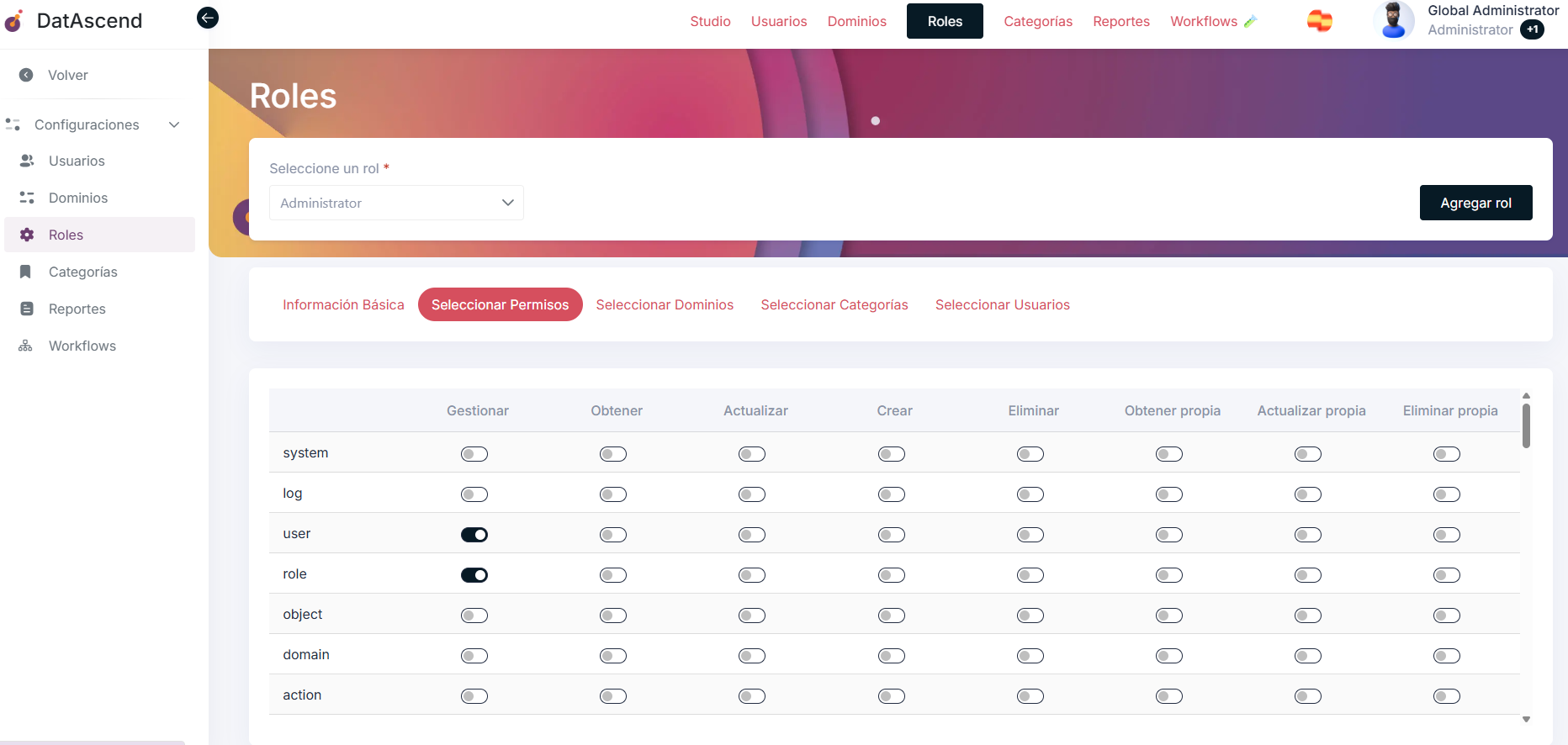Open Categorías in the top navigation

point(1038,21)
